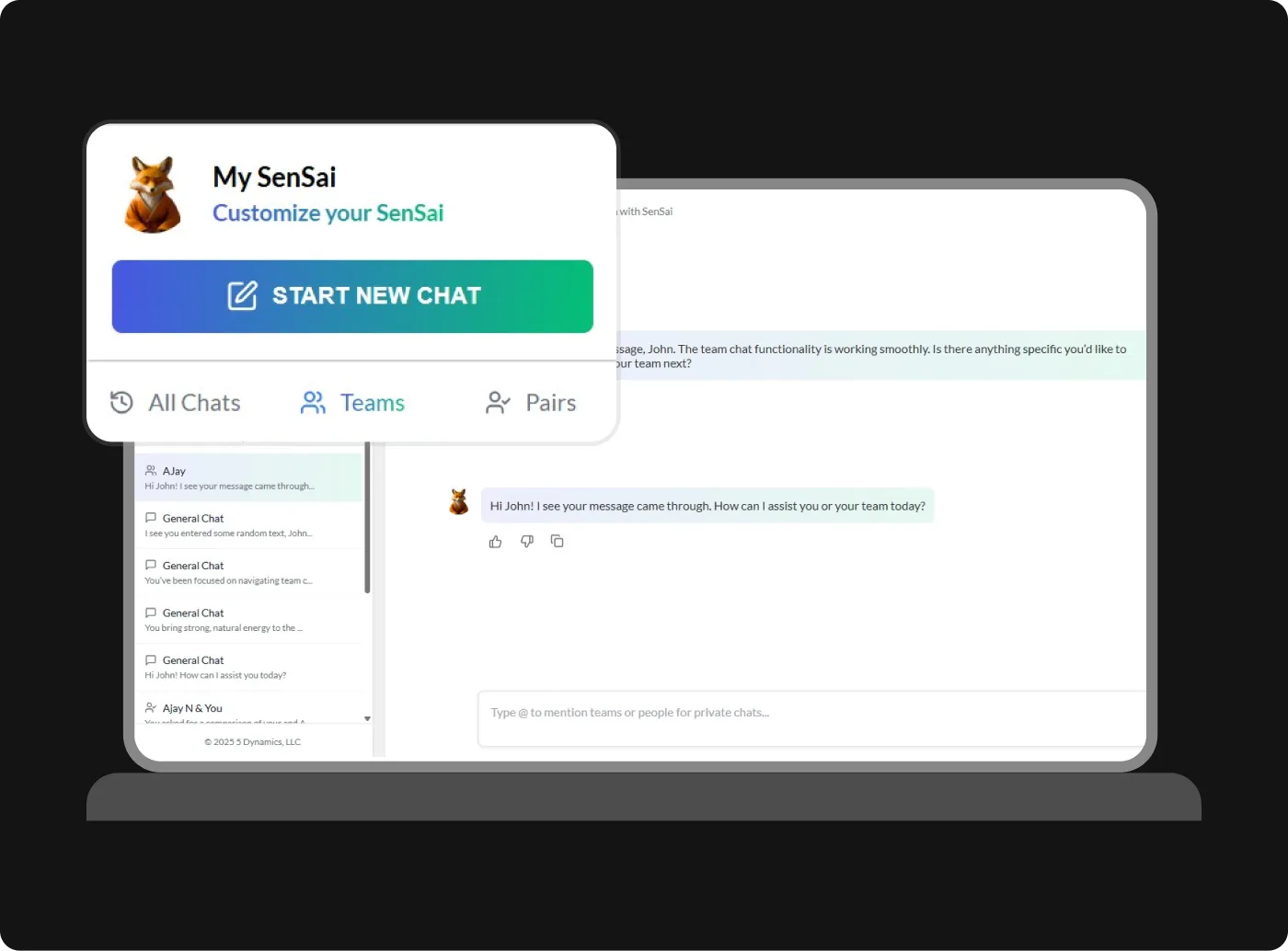Open the AJay conversation from the sidebar
1288x951 pixels.
[248, 476]
